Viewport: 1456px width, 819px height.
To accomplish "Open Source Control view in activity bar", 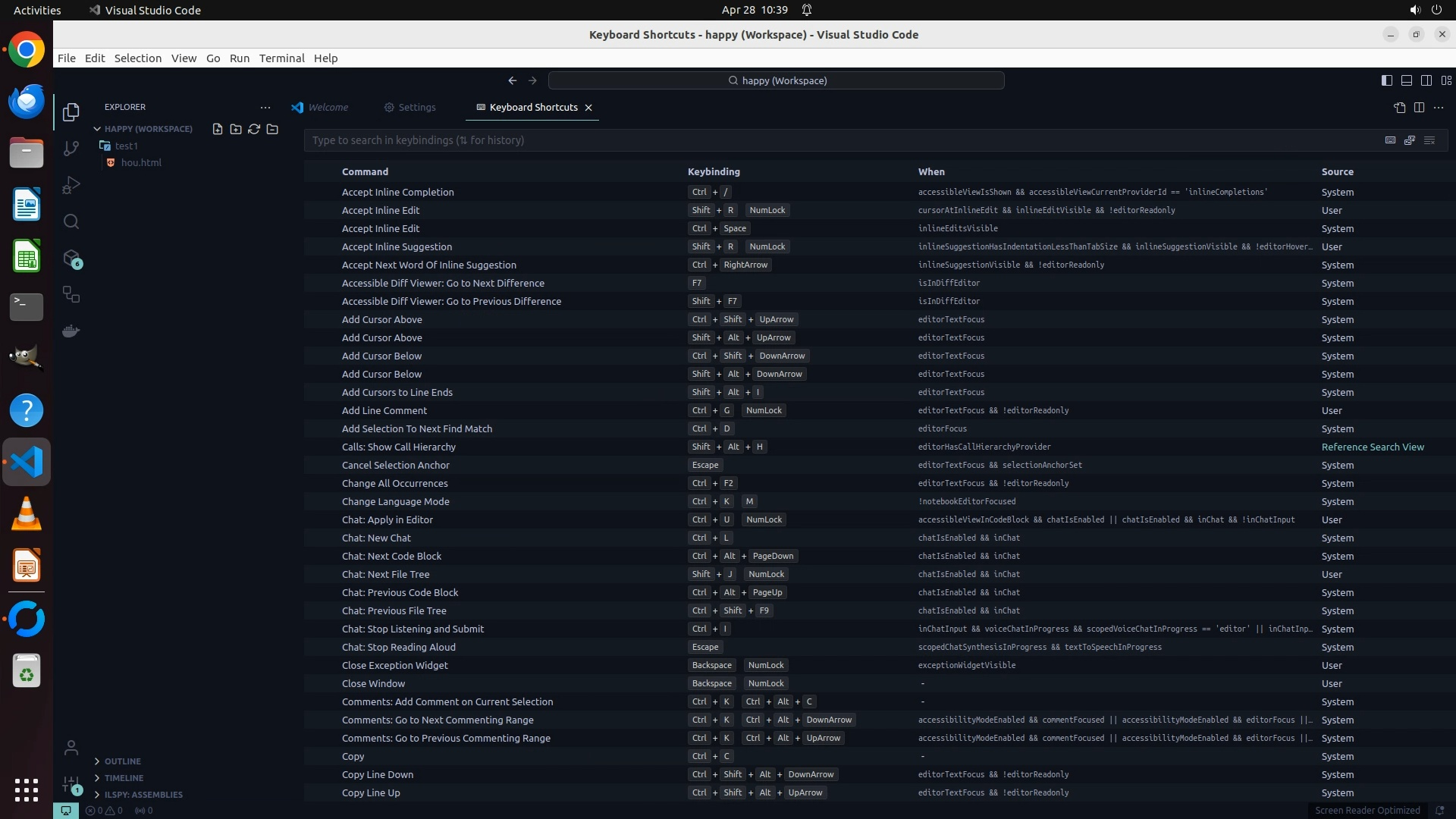I will pyautogui.click(x=71, y=149).
